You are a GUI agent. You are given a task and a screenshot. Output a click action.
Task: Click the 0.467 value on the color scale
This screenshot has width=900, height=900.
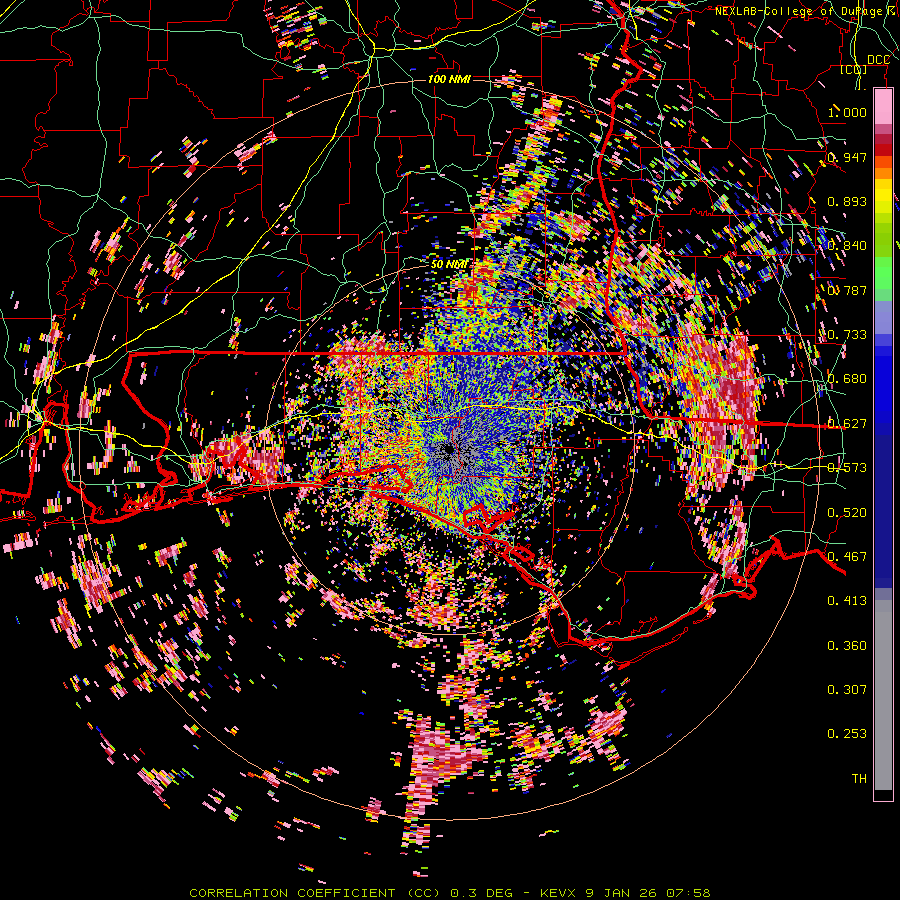click(x=847, y=557)
